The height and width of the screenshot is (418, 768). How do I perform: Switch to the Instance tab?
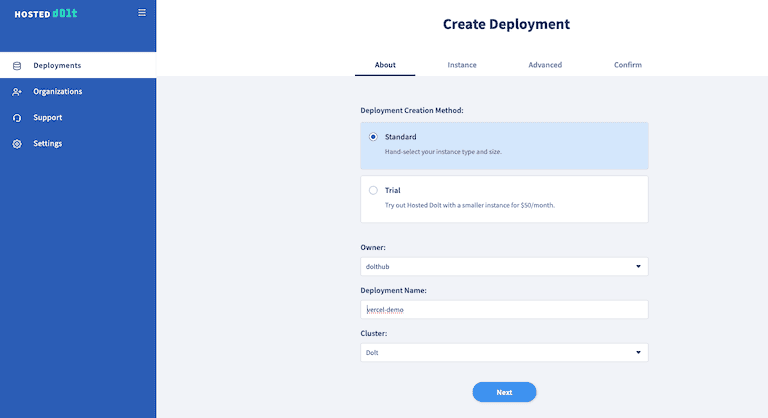(x=462, y=65)
